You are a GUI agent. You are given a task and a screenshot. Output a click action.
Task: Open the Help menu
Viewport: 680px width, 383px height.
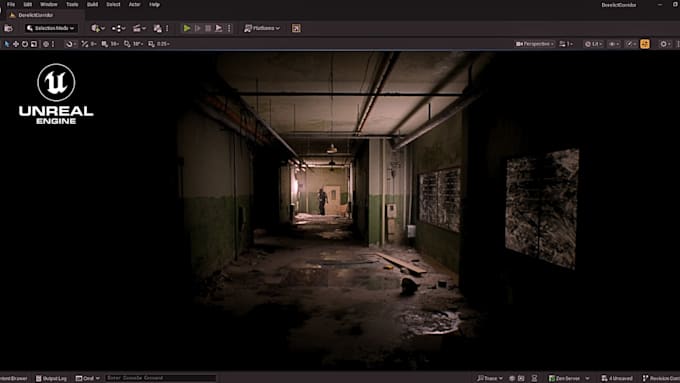click(x=154, y=4)
